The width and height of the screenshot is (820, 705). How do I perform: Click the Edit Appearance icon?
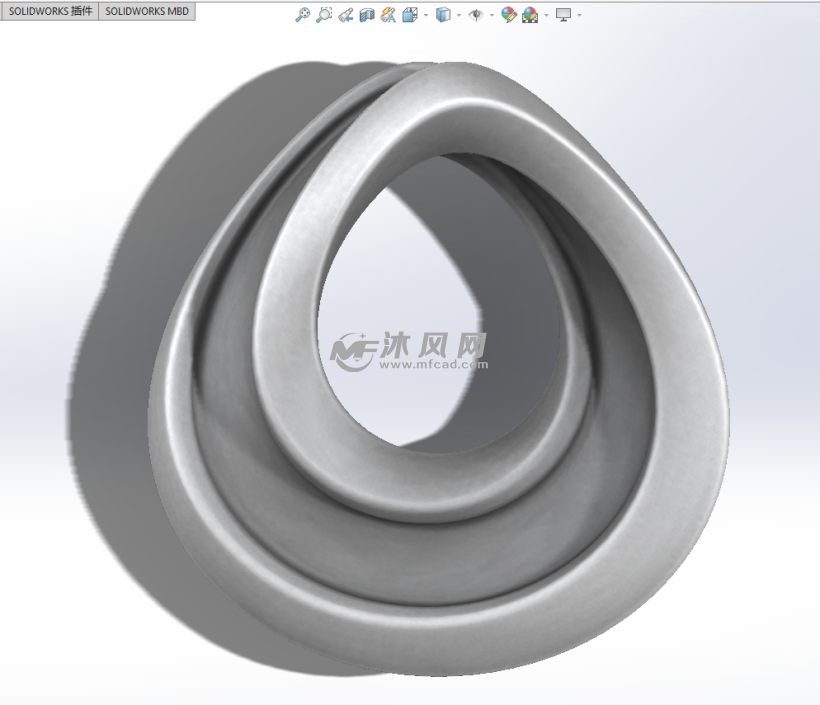pos(508,15)
